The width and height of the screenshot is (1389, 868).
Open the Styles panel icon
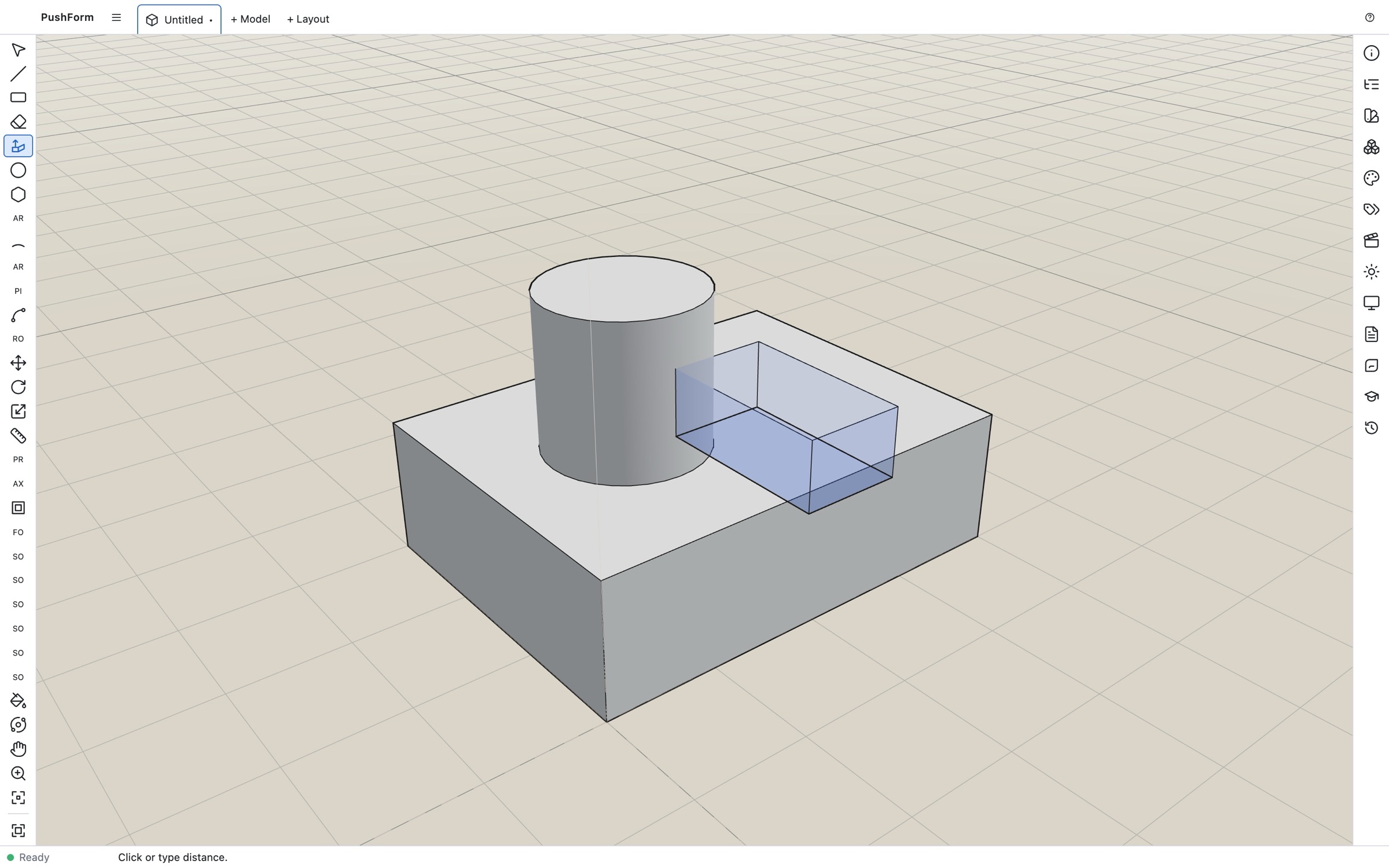point(1371,116)
